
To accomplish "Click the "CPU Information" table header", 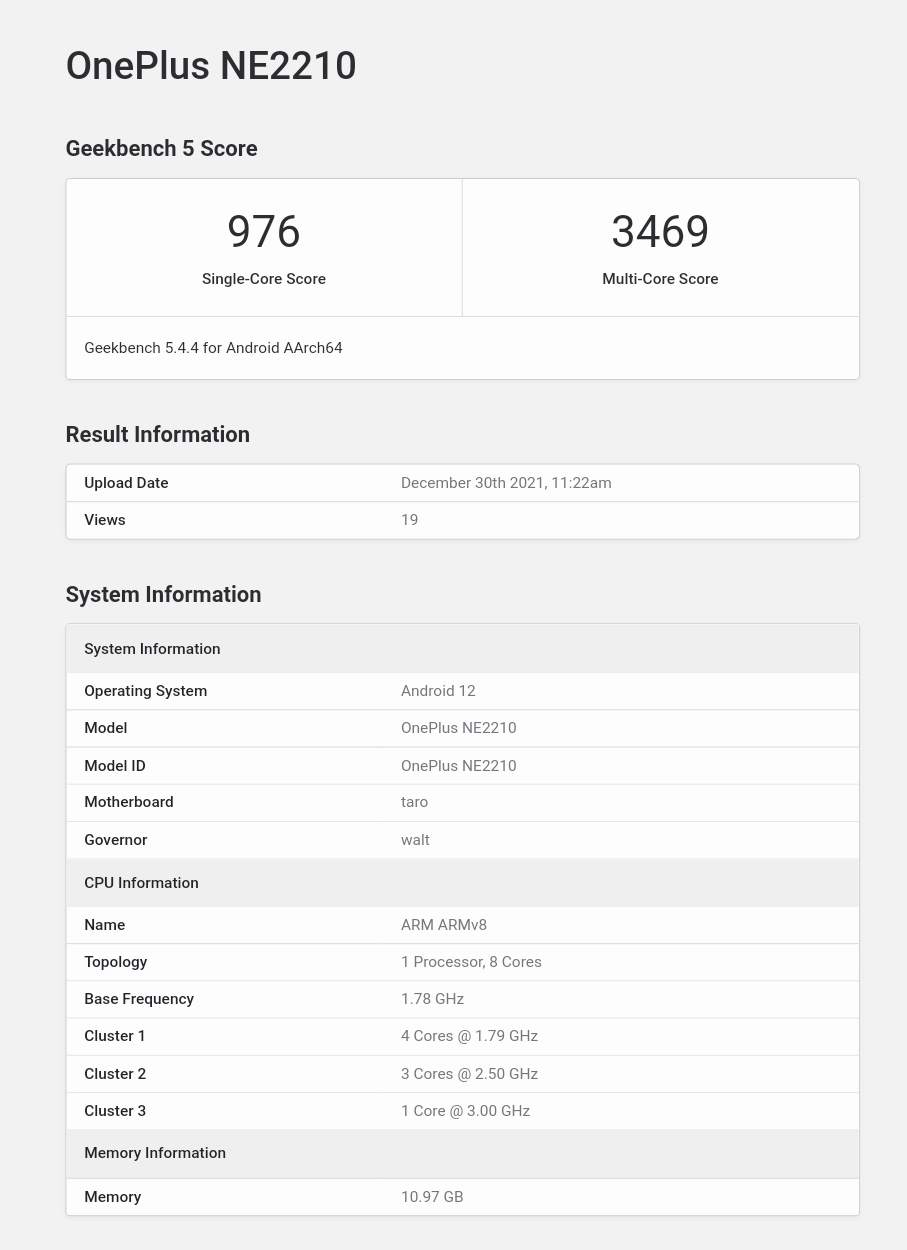I will [x=463, y=883].
